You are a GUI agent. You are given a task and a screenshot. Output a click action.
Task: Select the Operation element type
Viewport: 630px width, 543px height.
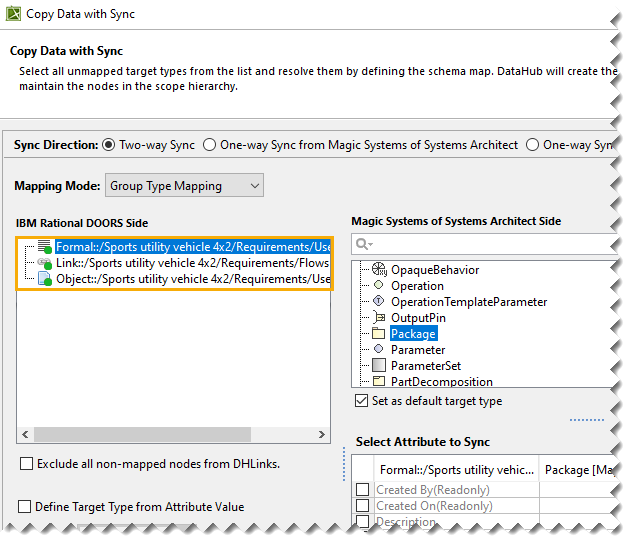pyautogui.click(x=417, y=286)
